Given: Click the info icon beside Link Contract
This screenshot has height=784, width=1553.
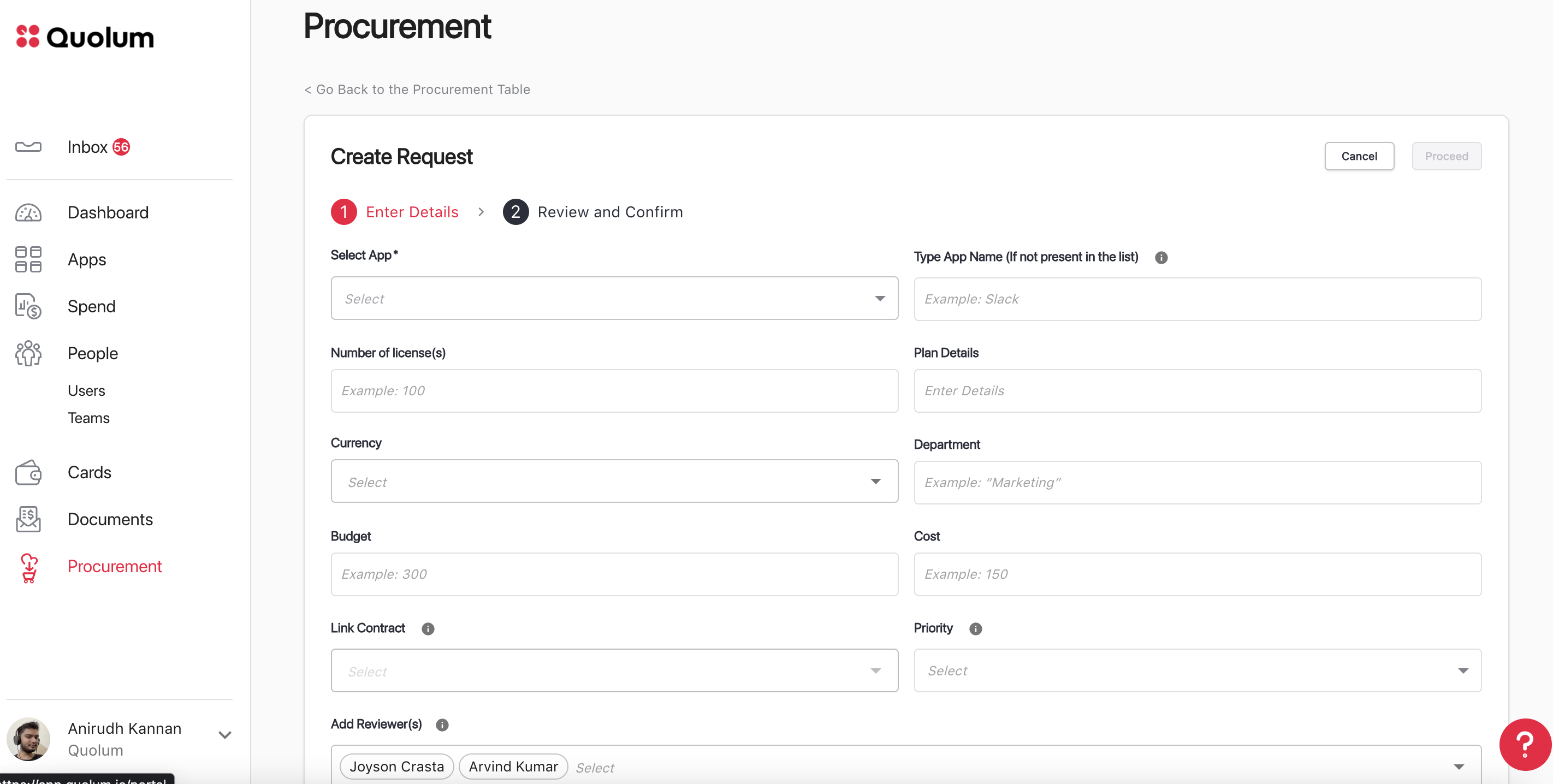Looking at the screenshot, I should click(x=428, y=629).
